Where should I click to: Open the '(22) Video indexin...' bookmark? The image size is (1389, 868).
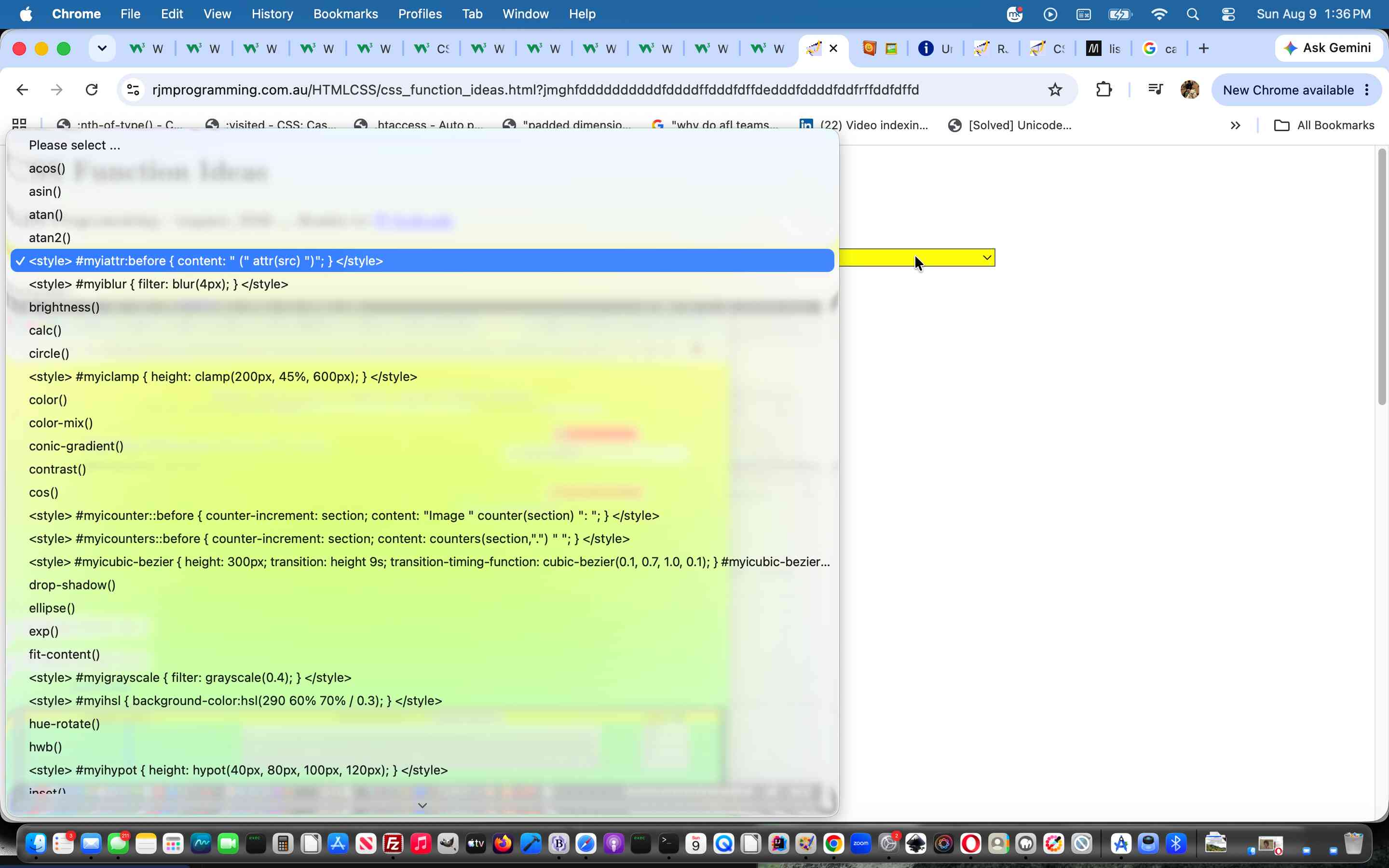point(864,125)
